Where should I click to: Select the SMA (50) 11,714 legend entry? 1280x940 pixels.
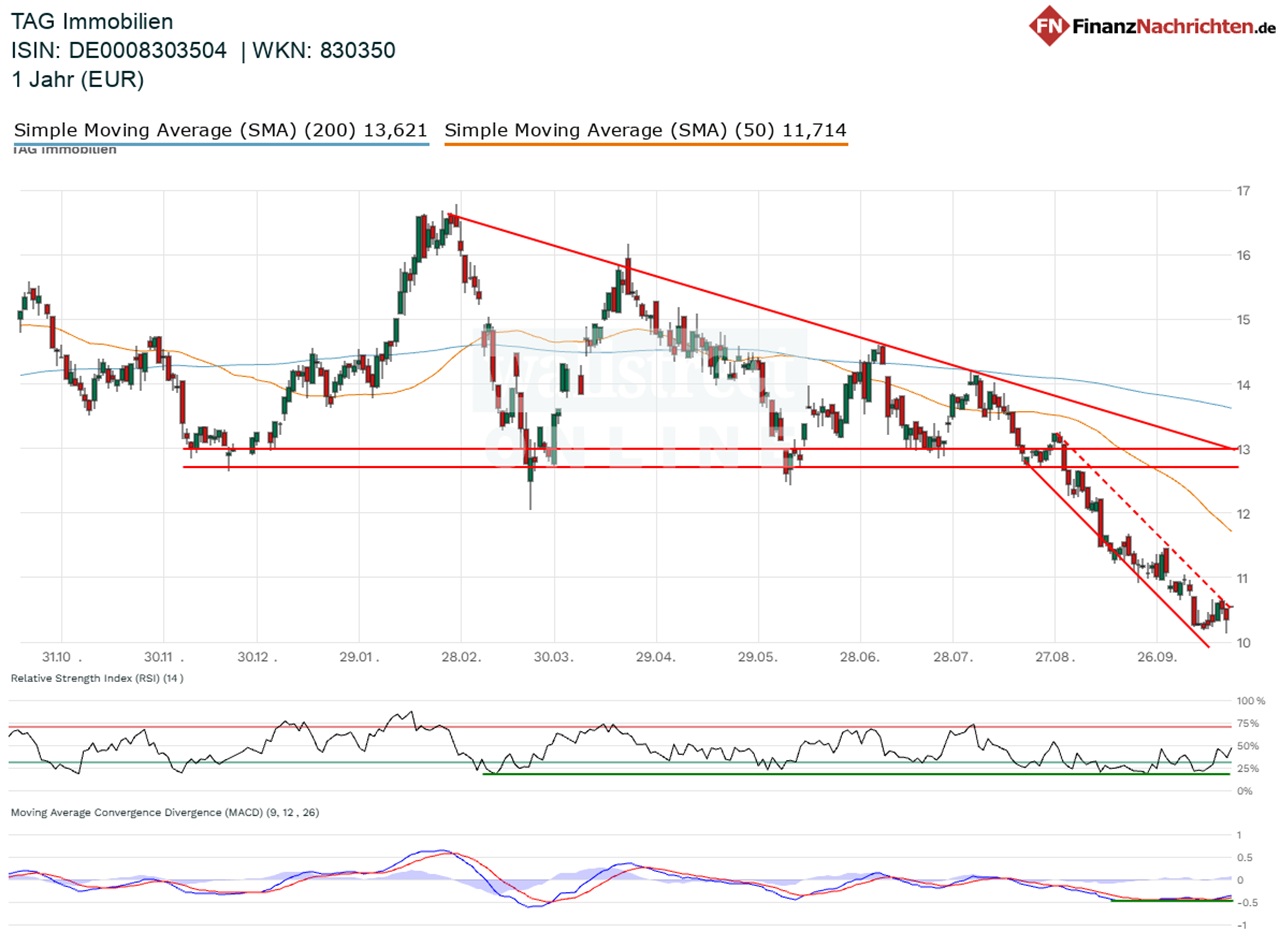pos(645,130)
